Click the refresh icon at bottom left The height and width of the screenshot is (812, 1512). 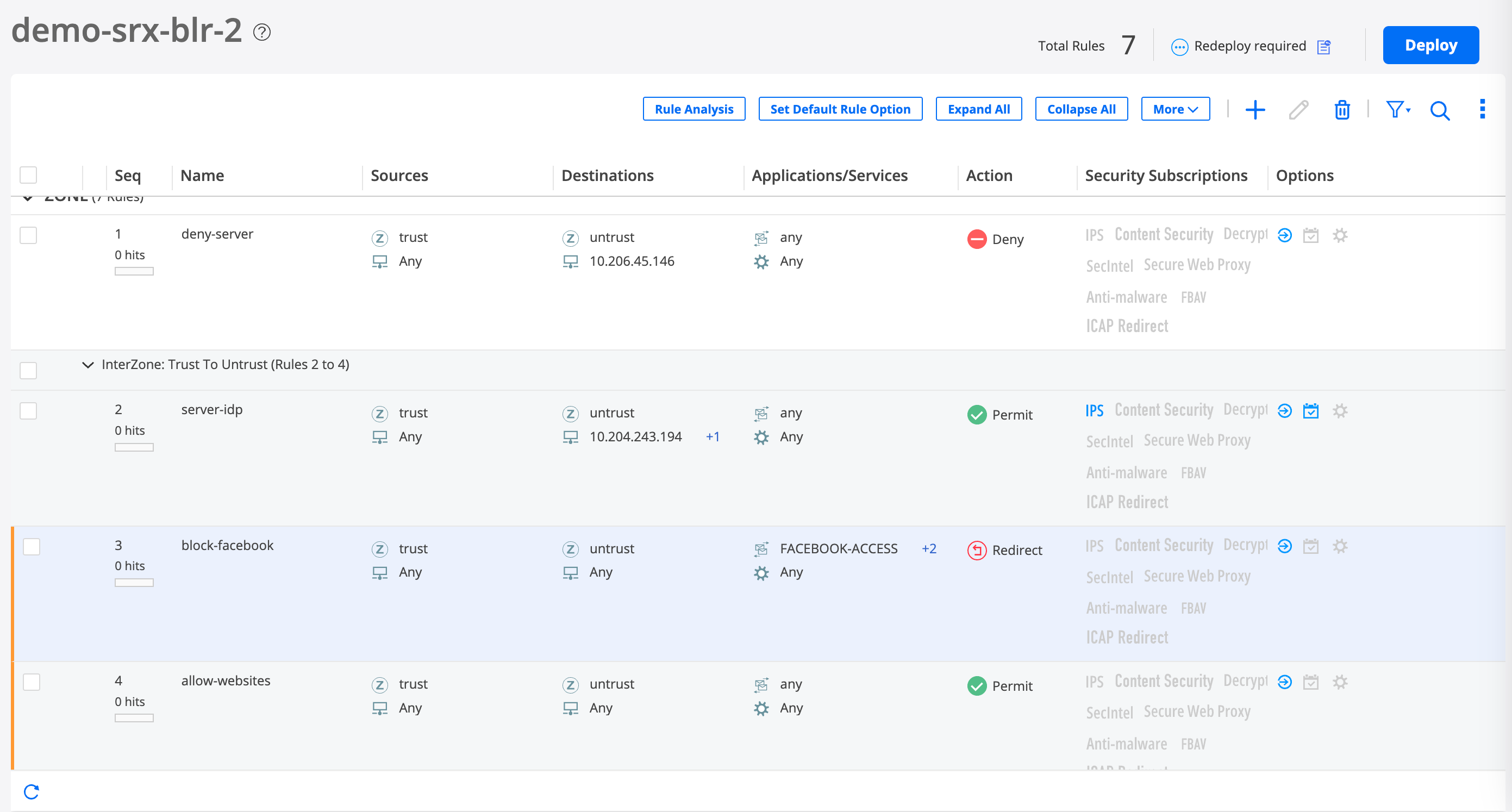click(32, 791)
